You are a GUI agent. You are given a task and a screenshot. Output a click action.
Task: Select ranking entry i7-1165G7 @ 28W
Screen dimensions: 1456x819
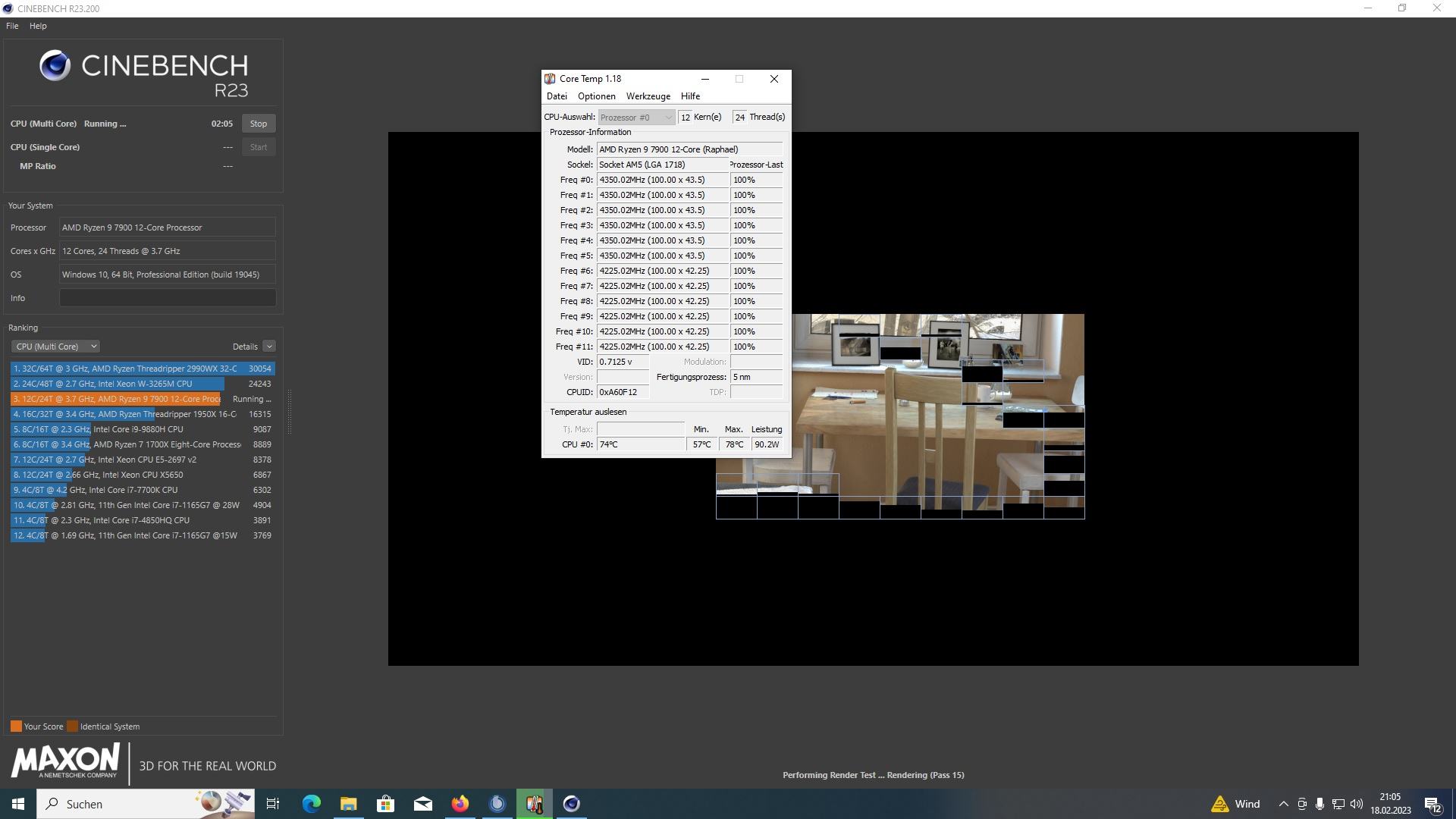click(143, 505)
